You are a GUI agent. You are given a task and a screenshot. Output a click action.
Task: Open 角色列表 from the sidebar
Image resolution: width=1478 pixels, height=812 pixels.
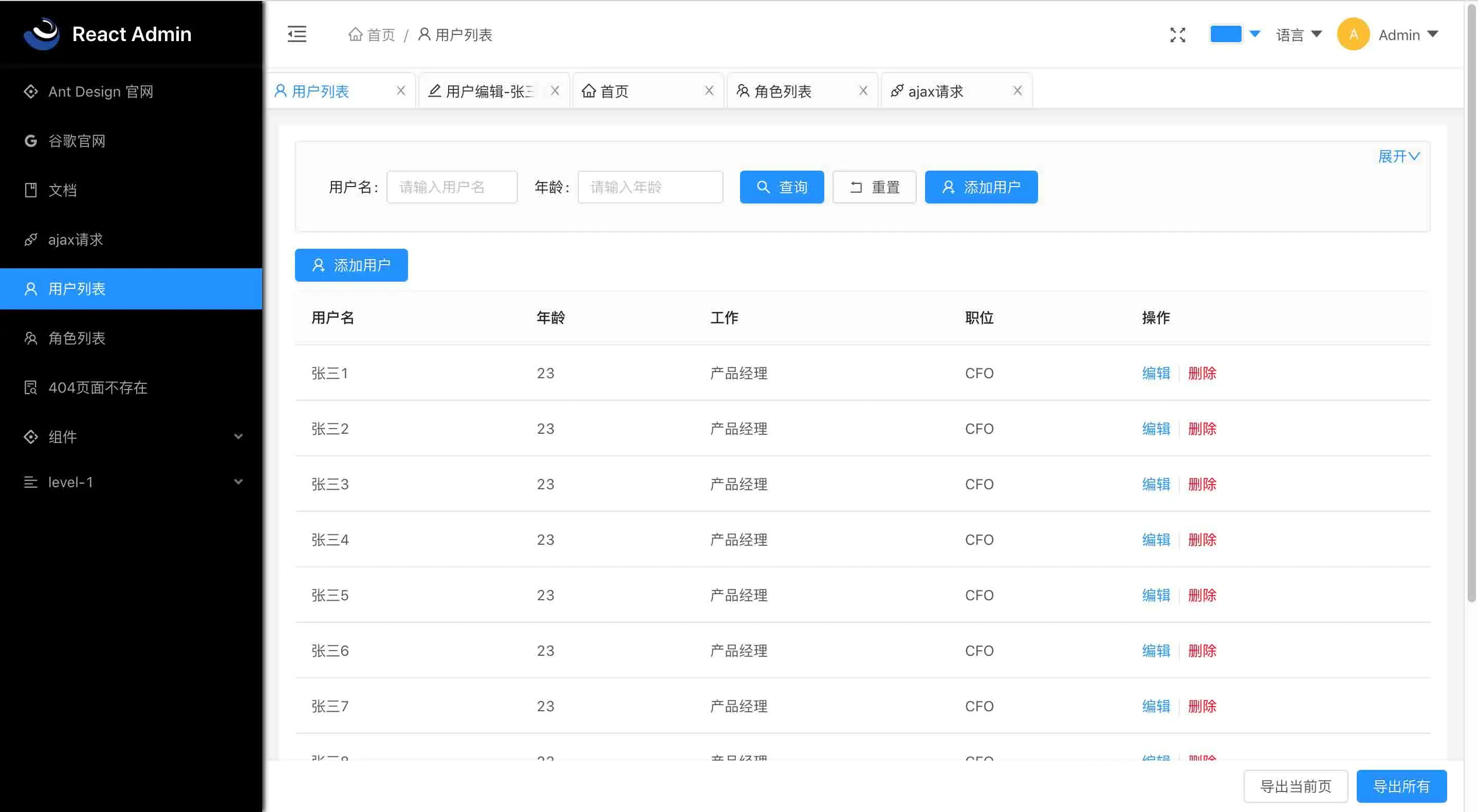coord(76,338)
